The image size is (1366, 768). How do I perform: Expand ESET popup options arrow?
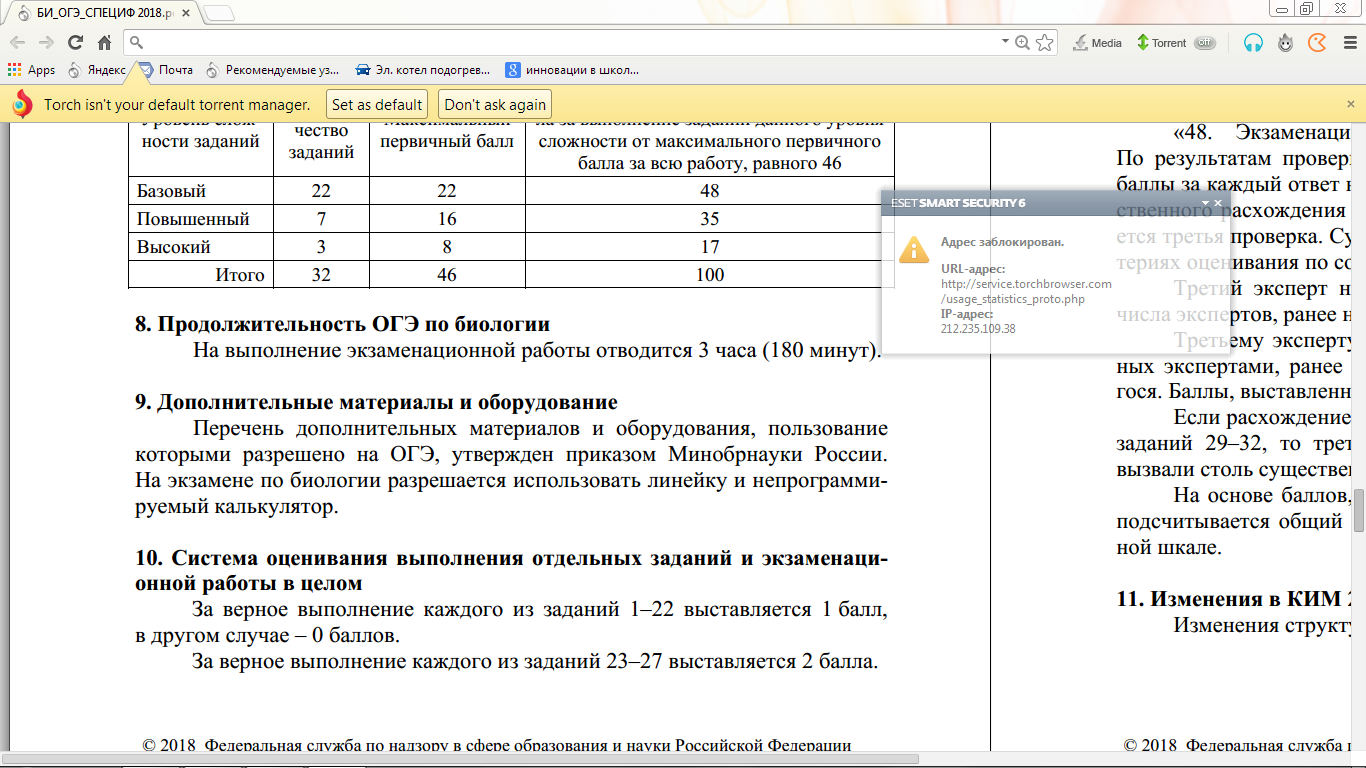1205,203
